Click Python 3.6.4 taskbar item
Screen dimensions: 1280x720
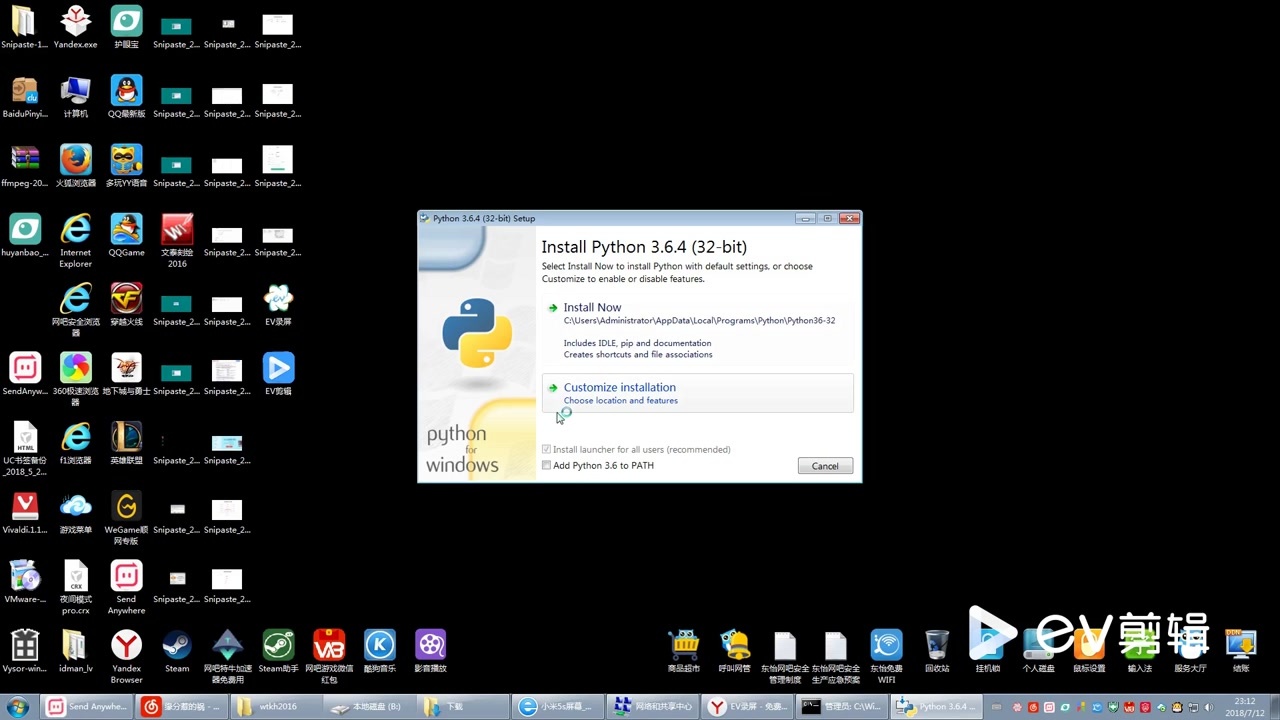pos(936,707)
